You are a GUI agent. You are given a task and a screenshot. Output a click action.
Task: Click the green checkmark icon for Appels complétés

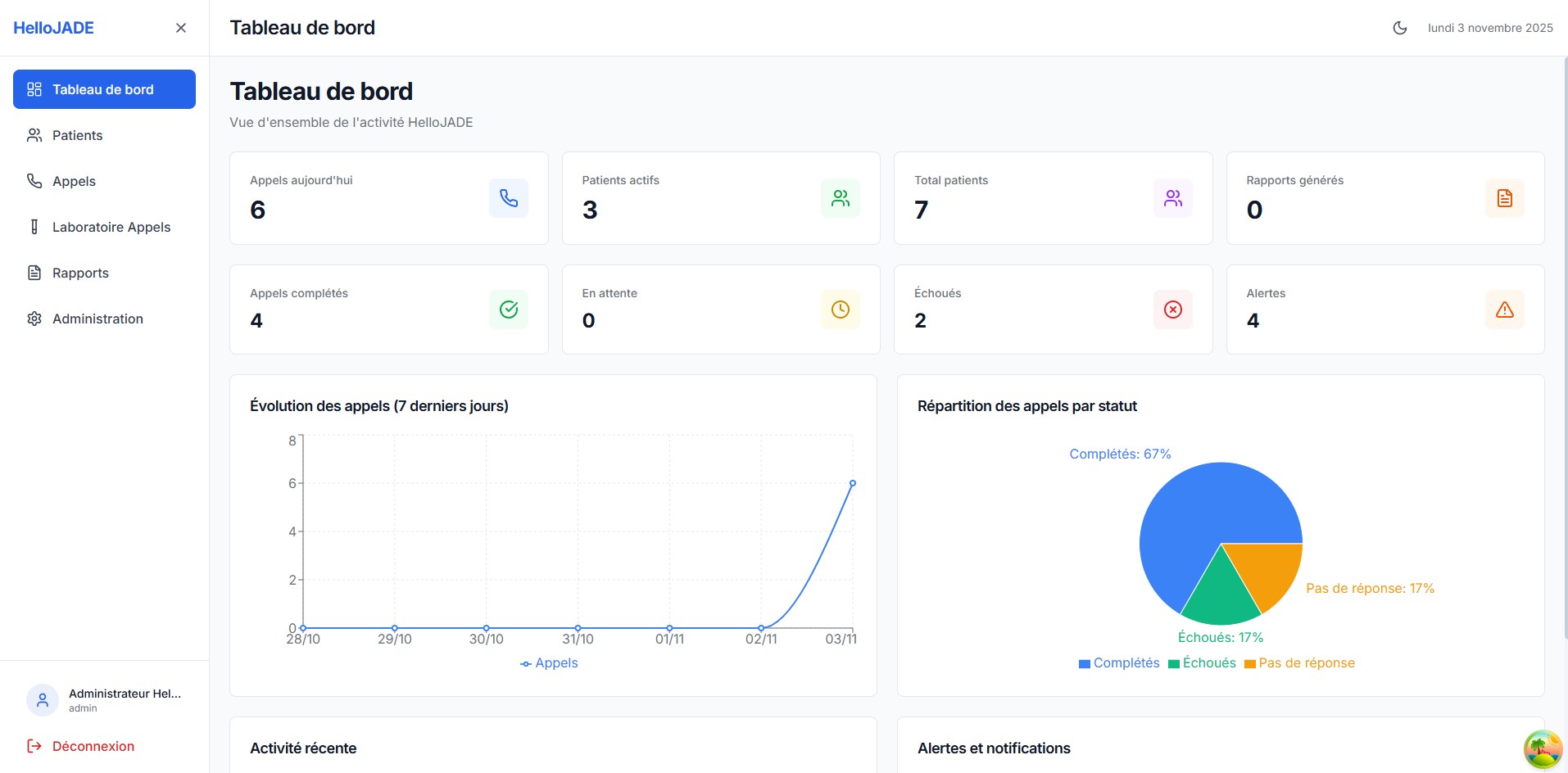(508, 310)
